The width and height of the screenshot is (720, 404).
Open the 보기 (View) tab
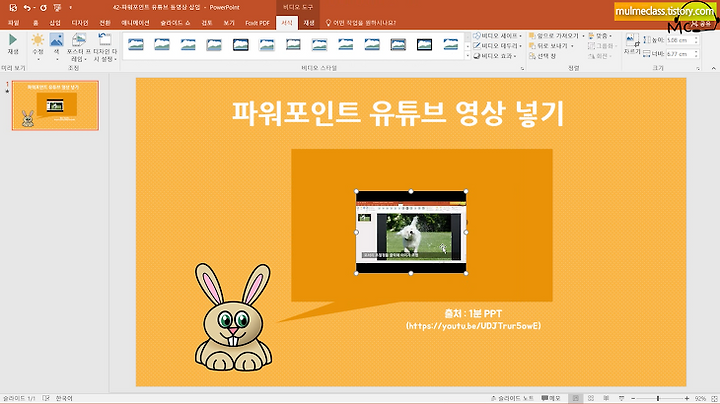[229, 23]
